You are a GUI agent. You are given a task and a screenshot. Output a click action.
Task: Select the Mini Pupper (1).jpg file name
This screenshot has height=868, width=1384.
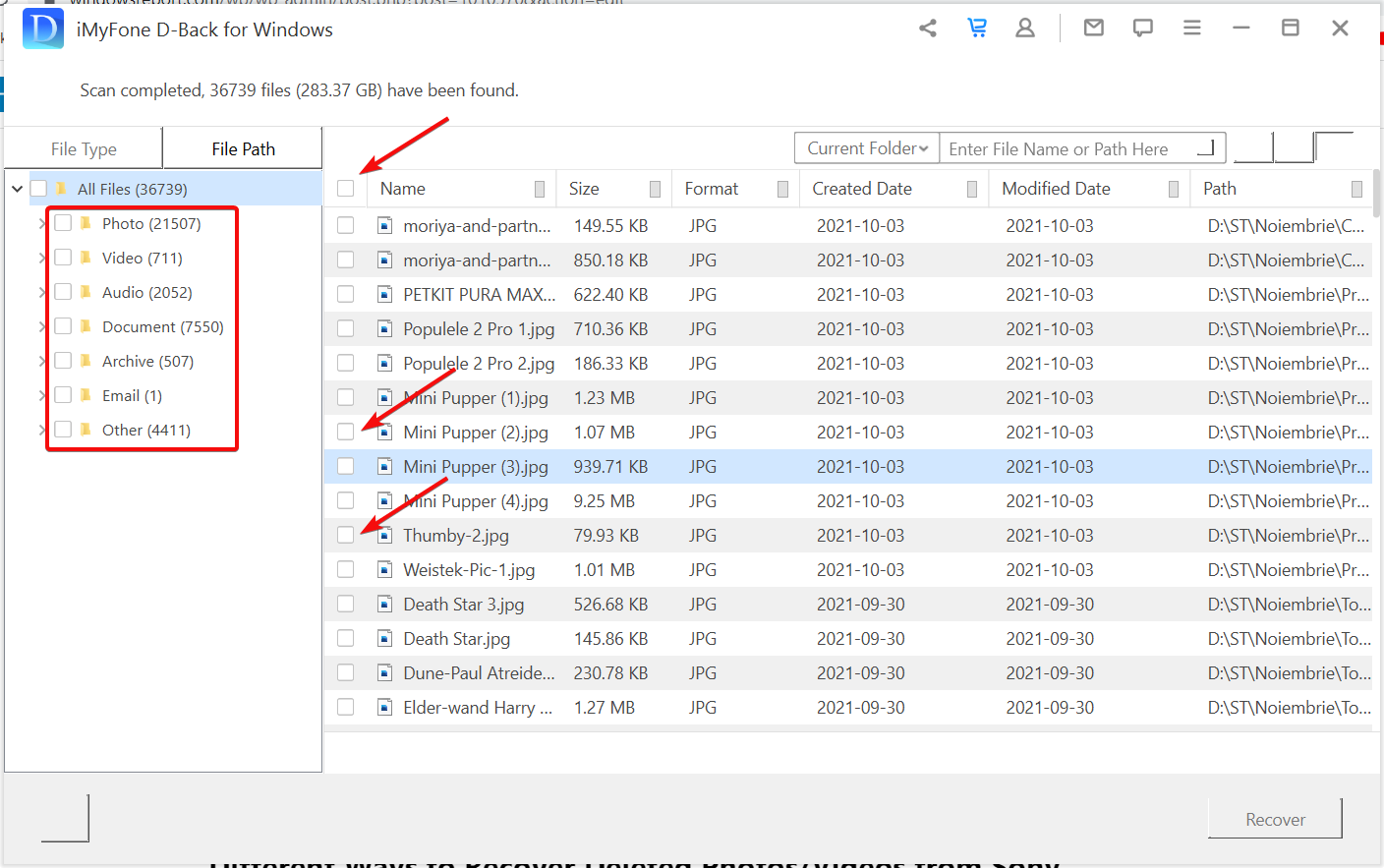476,398
